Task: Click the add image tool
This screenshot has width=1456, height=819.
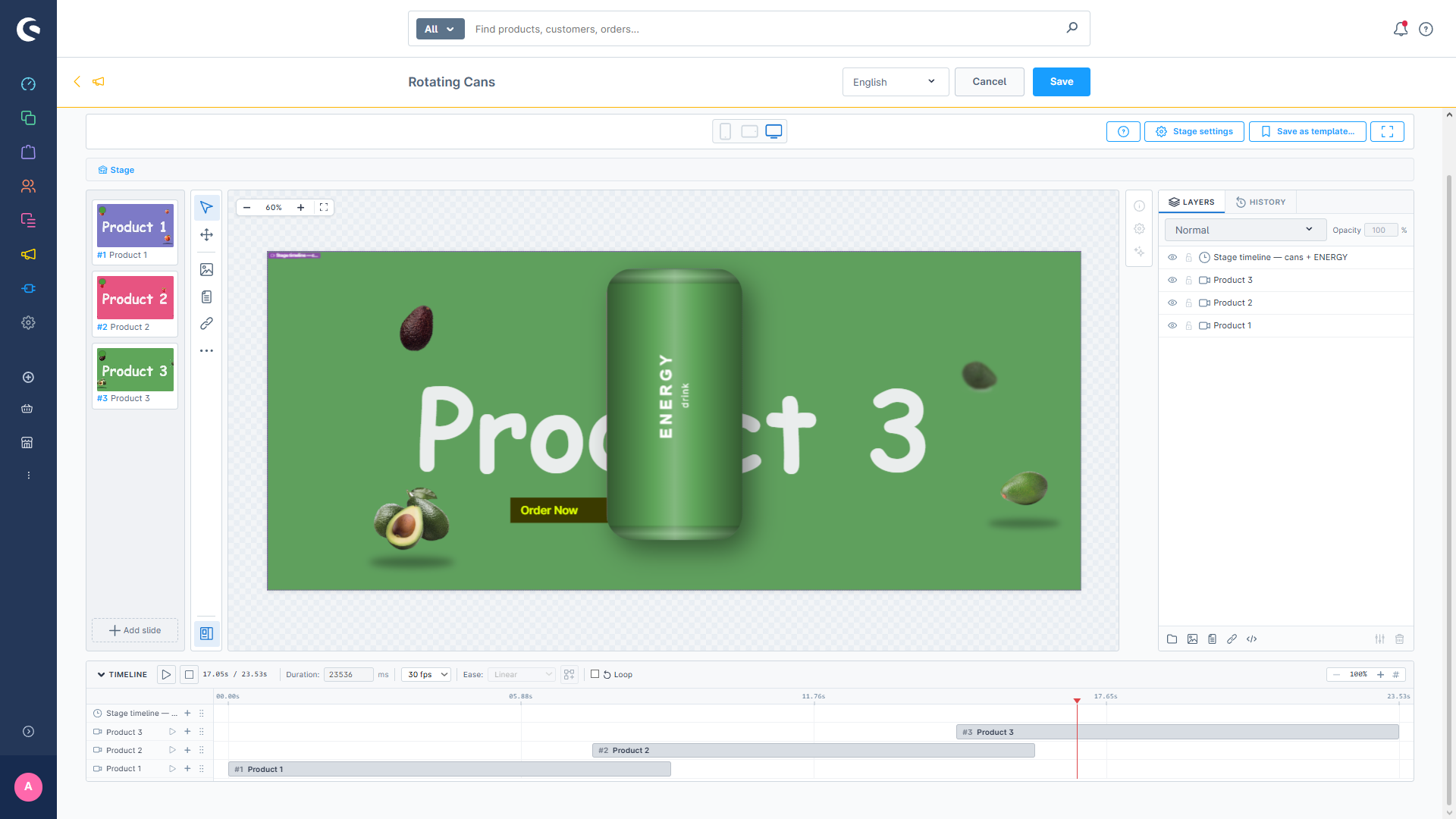Action: [x=206, y=269]
